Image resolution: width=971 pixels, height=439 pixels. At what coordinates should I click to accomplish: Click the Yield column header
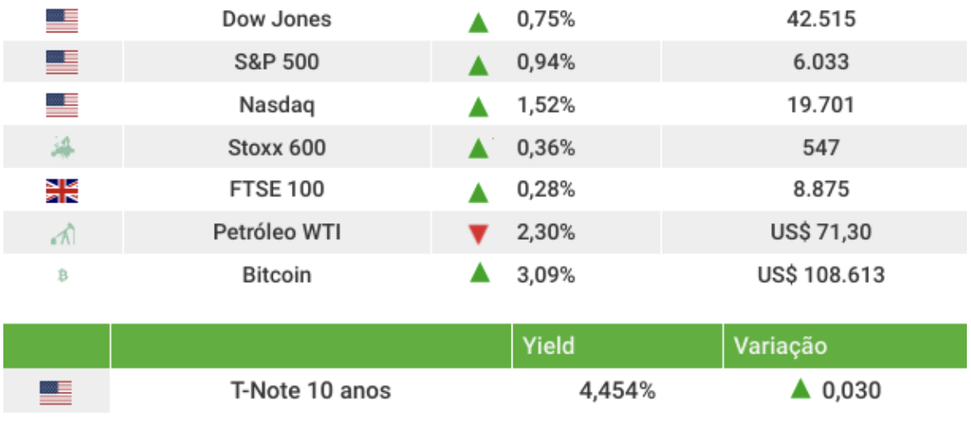pyautogui.click(x=548, y=346)
